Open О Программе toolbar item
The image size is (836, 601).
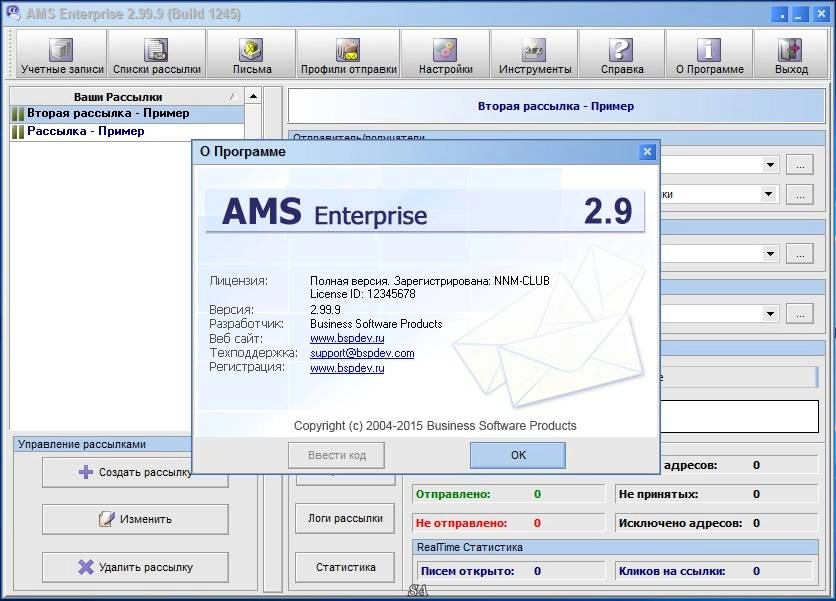(x=710, y=54)
